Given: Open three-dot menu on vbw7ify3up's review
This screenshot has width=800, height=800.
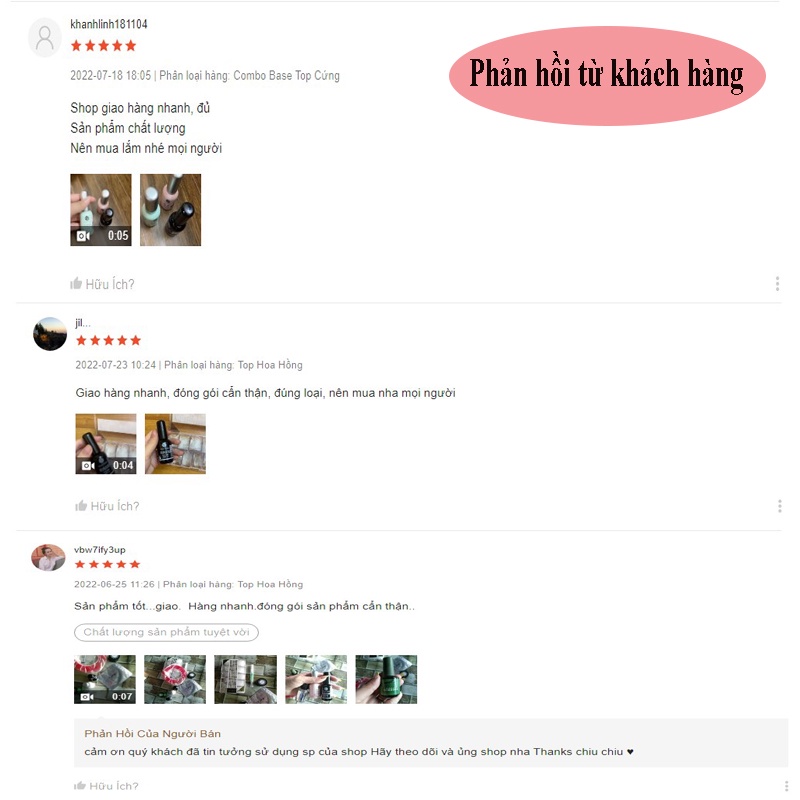Looking at the screenshot, I should tap(786, 787).
